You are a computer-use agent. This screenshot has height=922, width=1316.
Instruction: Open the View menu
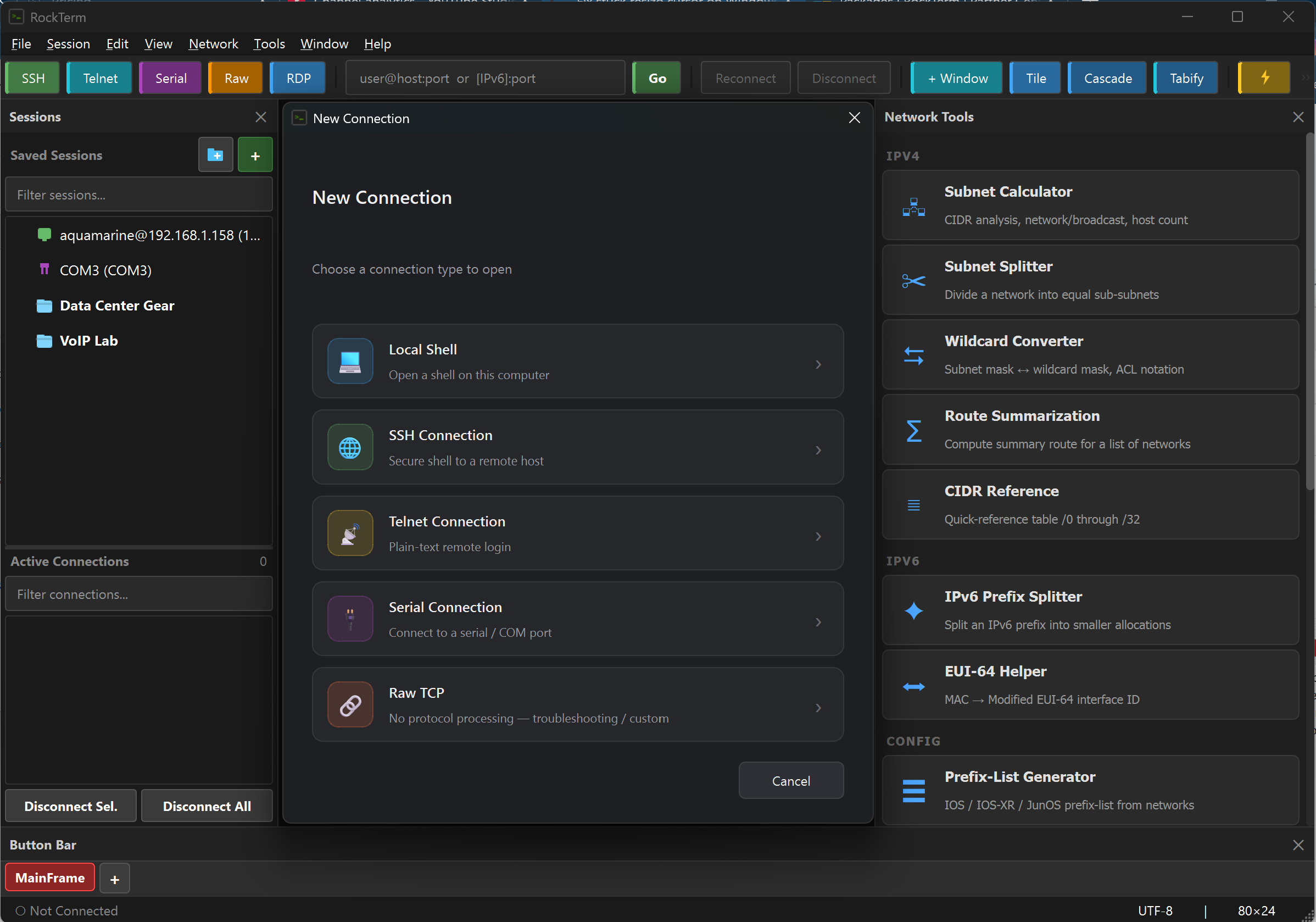click(158, 43)
